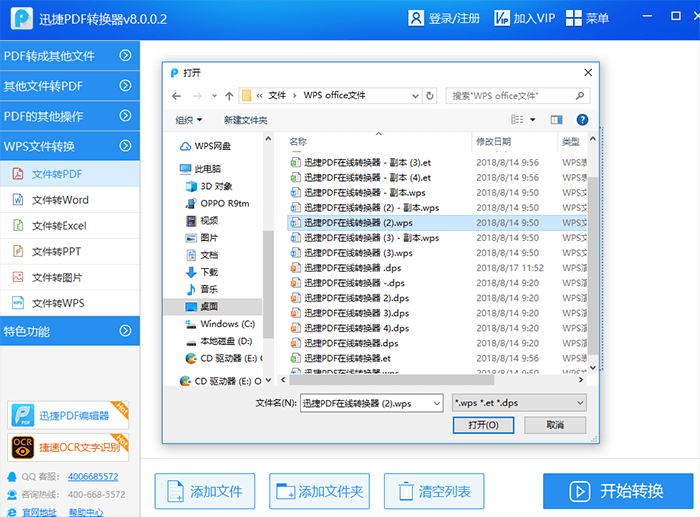Select the 文件转WPS icon
700x517 pixels.
pyautogui.click(x=18, y=303)
